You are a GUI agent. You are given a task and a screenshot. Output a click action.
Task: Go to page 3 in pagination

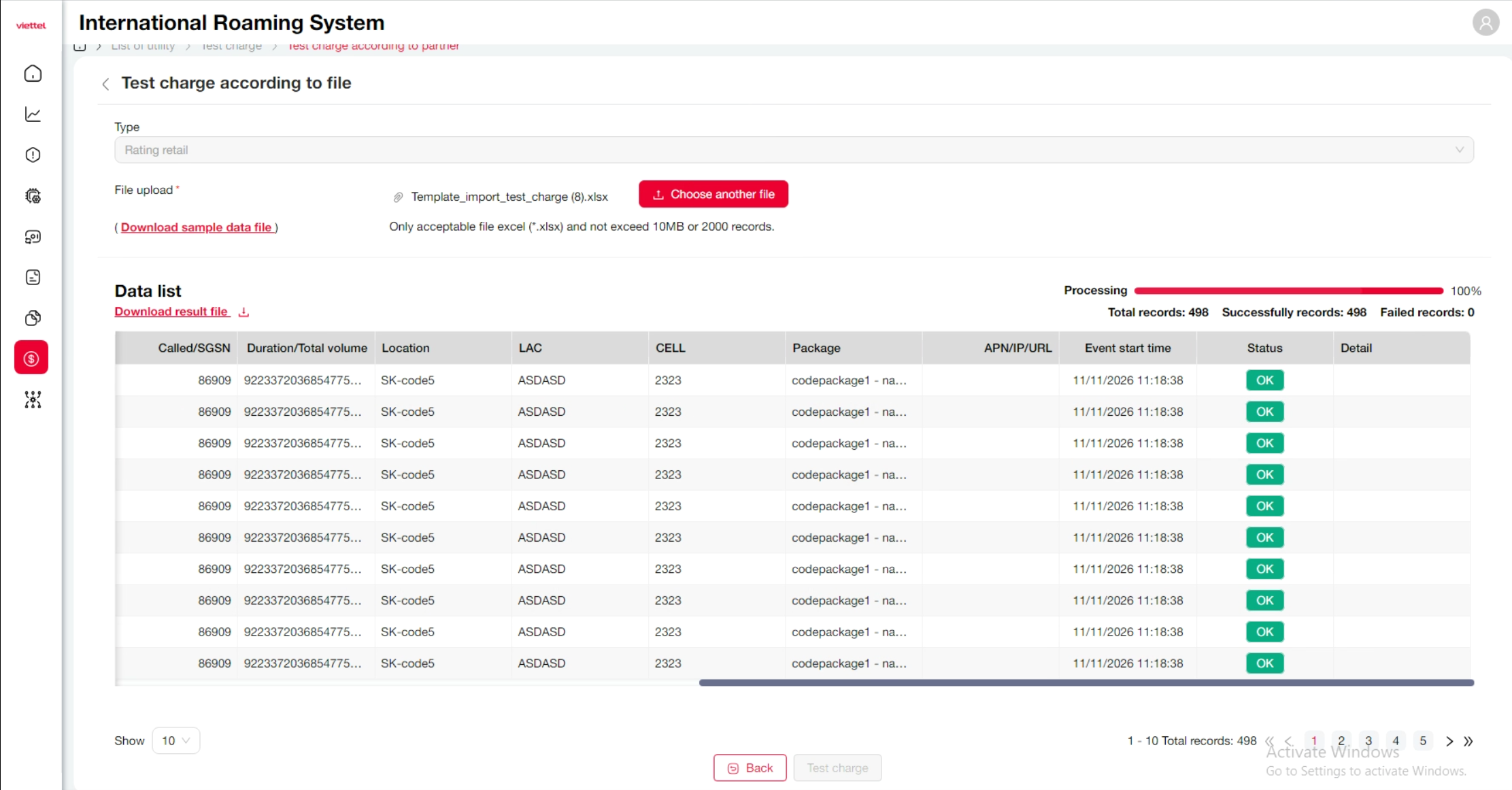click(1368, 740)
